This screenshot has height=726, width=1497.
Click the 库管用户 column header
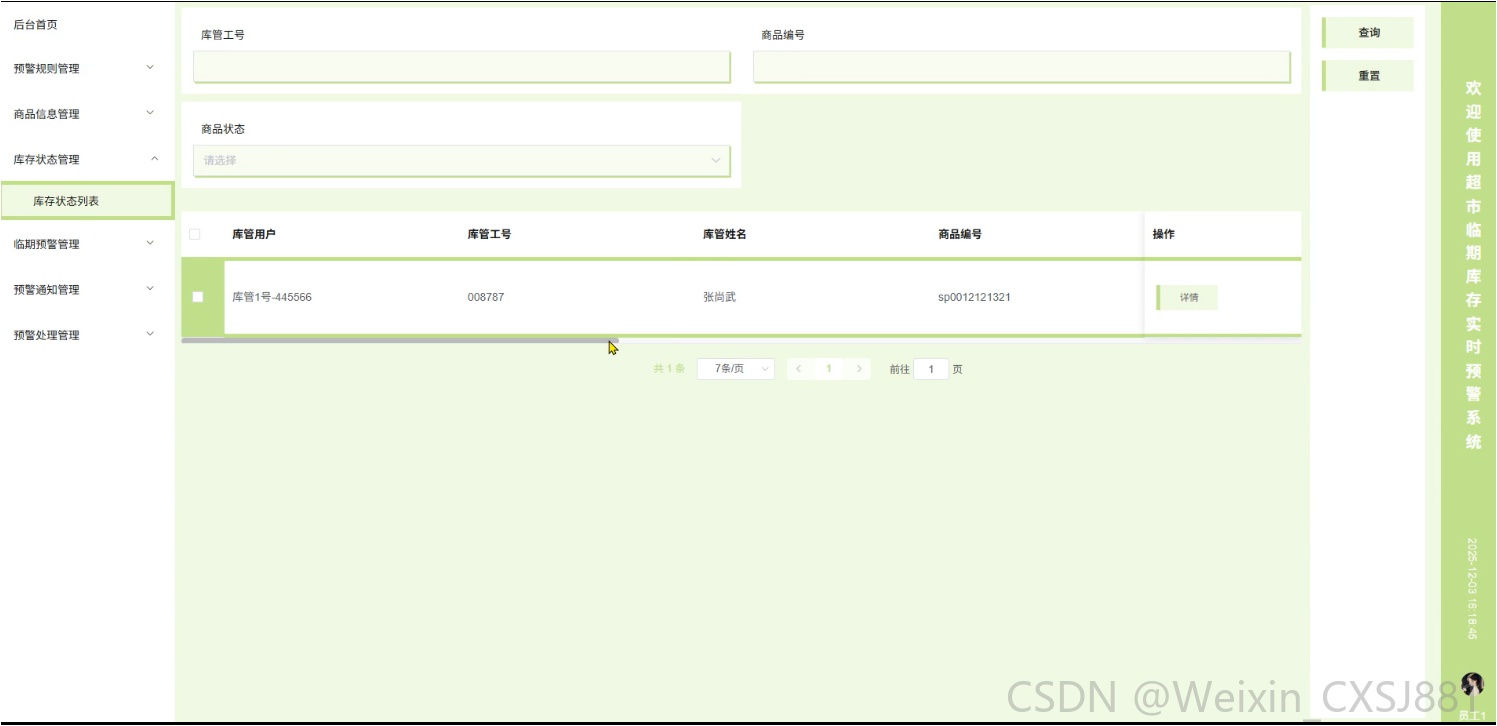[254, 234]
